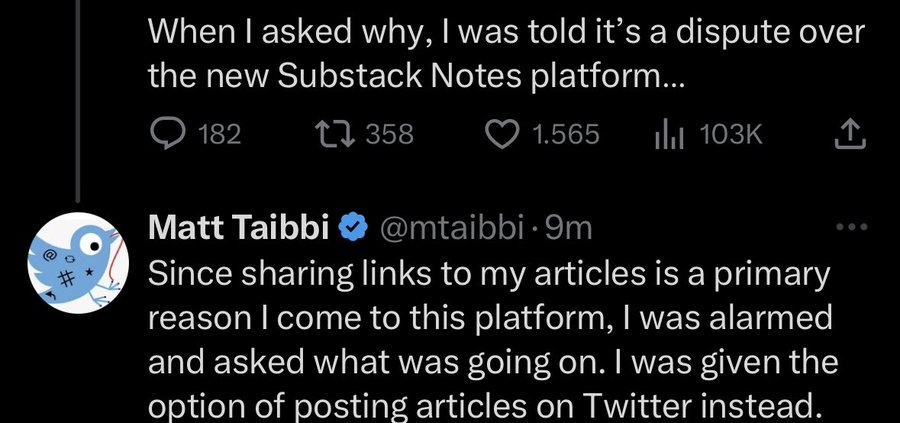Click the 103K views count
Viewport: 900px width, 423px height.
click(731, 135)
